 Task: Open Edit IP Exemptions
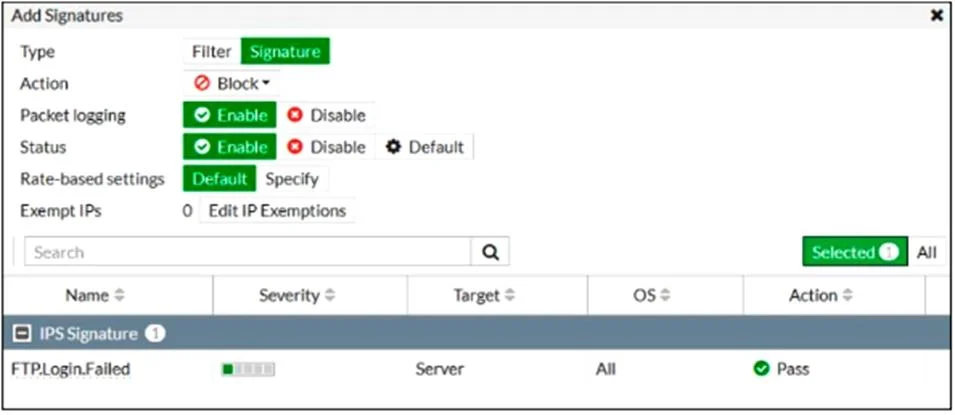point(277,211)
